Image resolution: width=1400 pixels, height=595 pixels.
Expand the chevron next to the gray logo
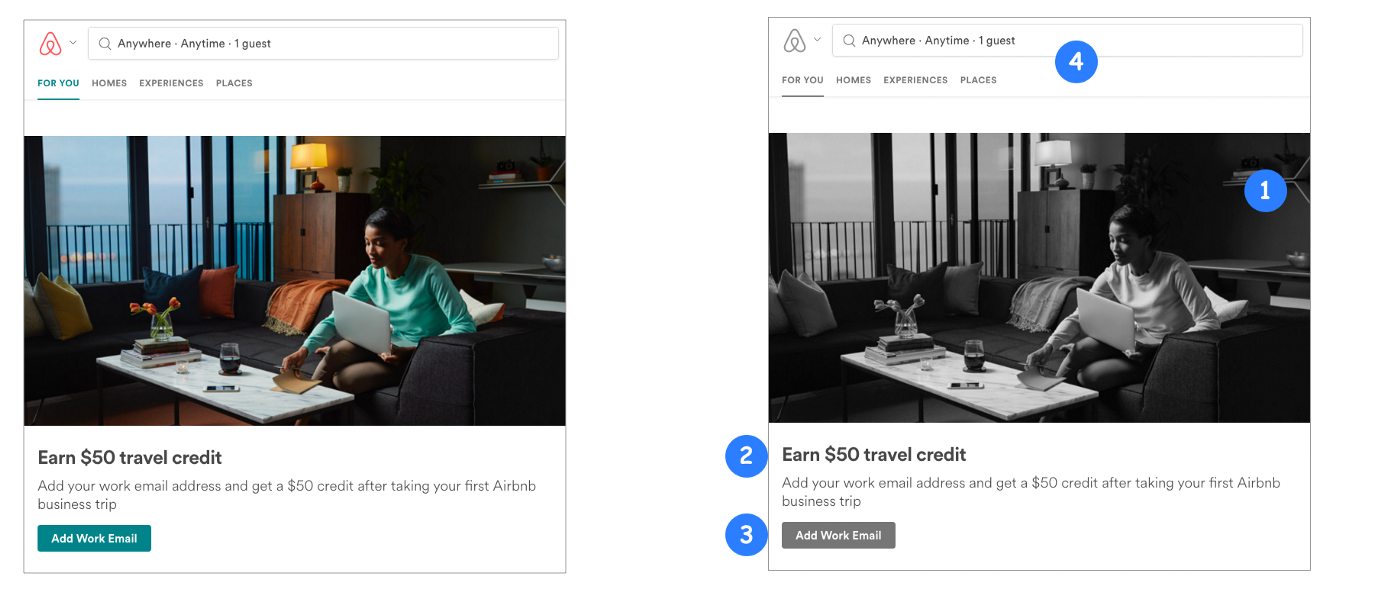click(817, 40)
